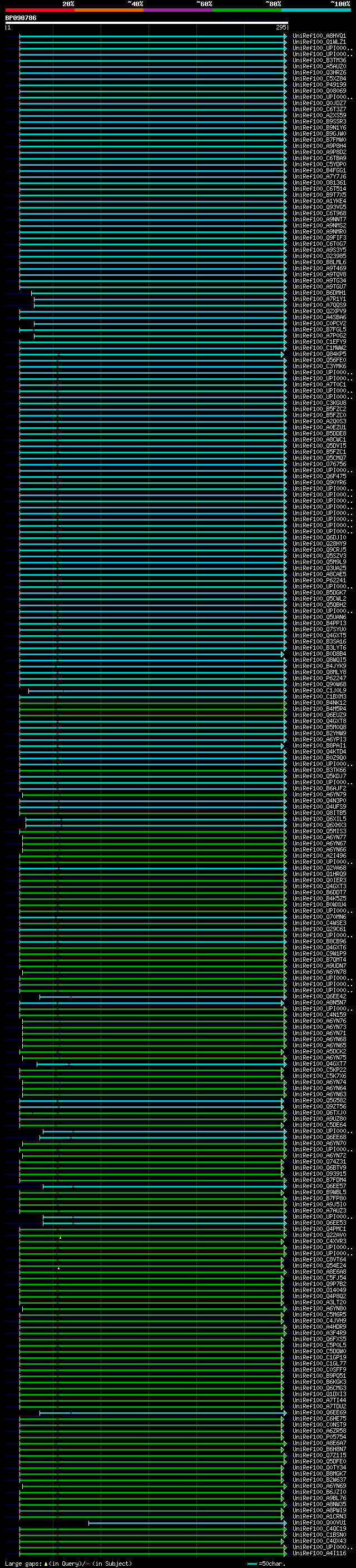
Task: Click UniRef100_B6DMH1 hit label
Action: (319, 293)
